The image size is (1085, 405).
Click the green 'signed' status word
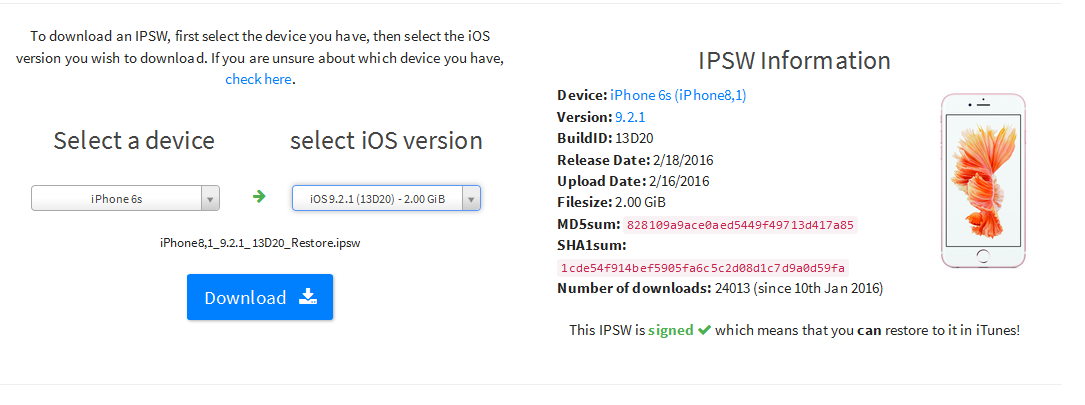click(671, 330)
